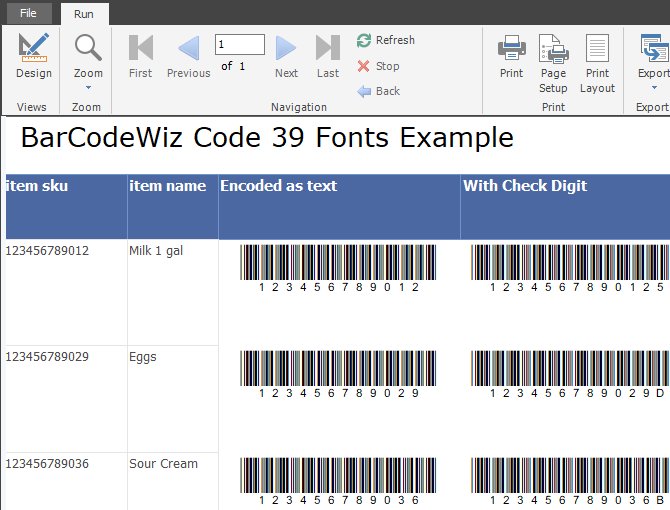The image size is (670, 510).
Task: Jump to the Last page
Action: [328, 56]
